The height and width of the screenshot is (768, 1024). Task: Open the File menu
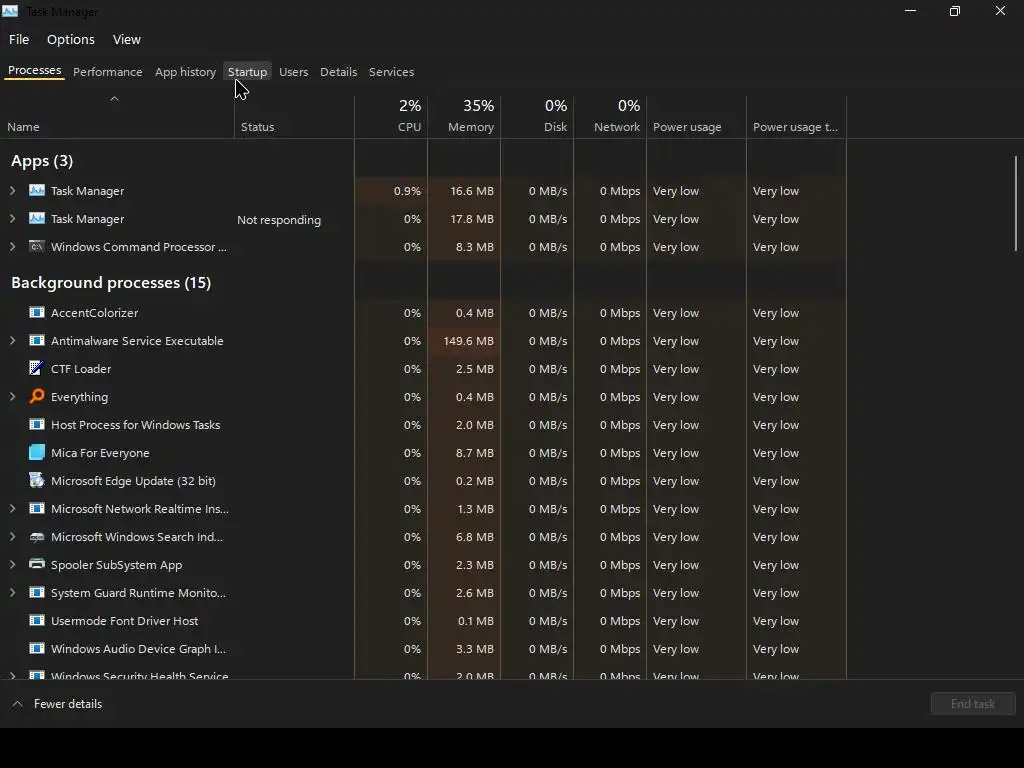click(x=19, y=39)
